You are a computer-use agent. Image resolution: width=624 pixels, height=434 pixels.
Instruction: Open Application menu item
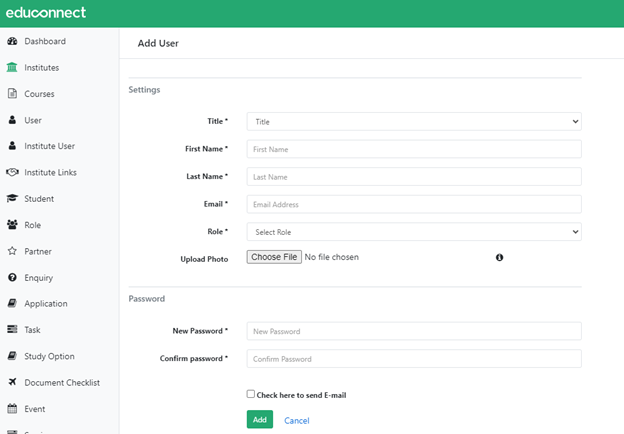click(46, 303)
